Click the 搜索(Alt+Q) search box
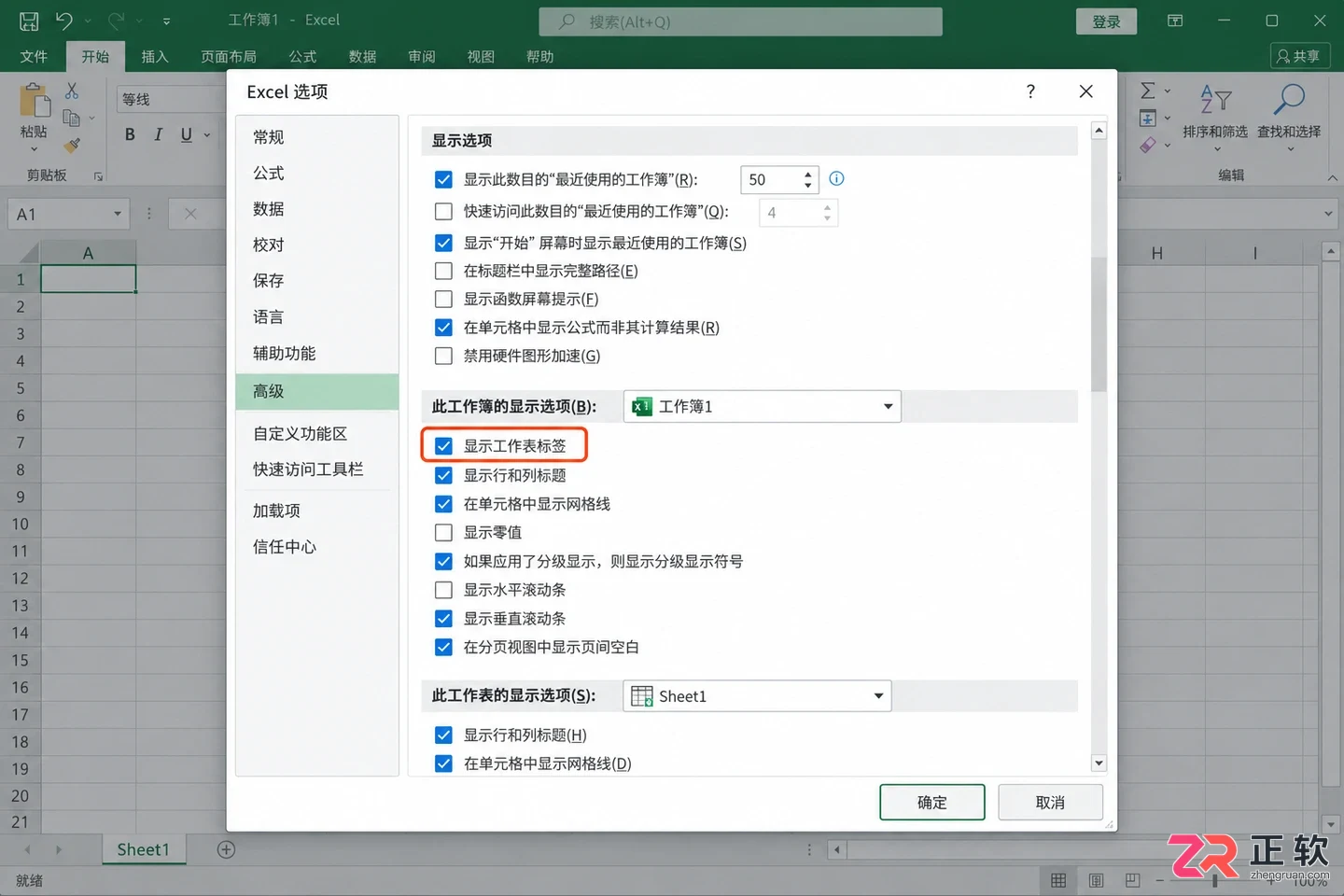Screen dimensions: 1344x896 740,21
